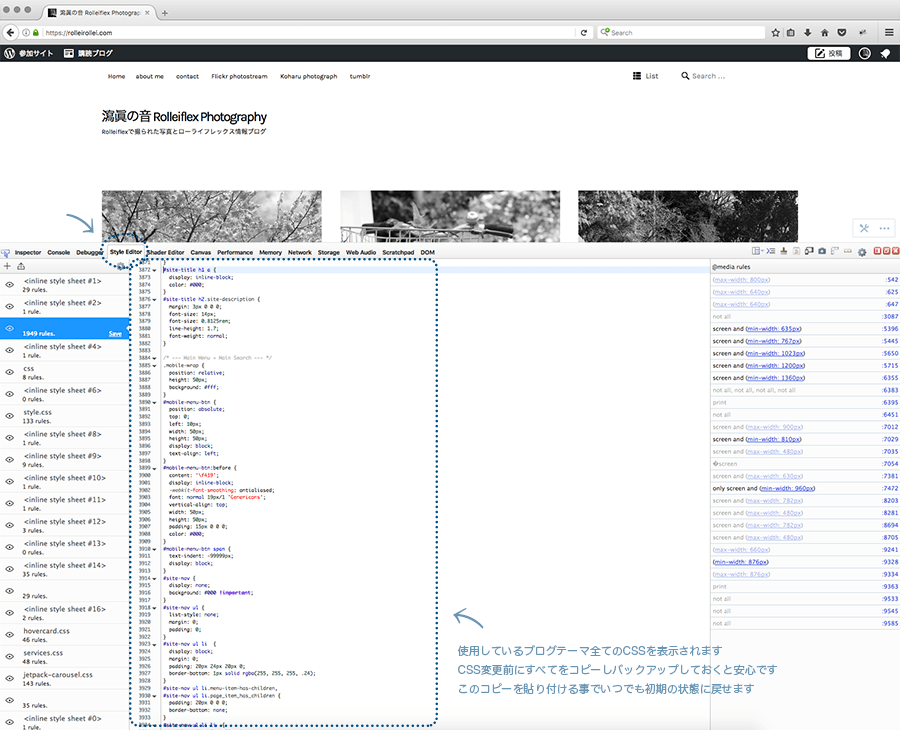
Task: Click the Pocket icon in the toolbar
Action: pyautogui.click(x=840, y=32)
